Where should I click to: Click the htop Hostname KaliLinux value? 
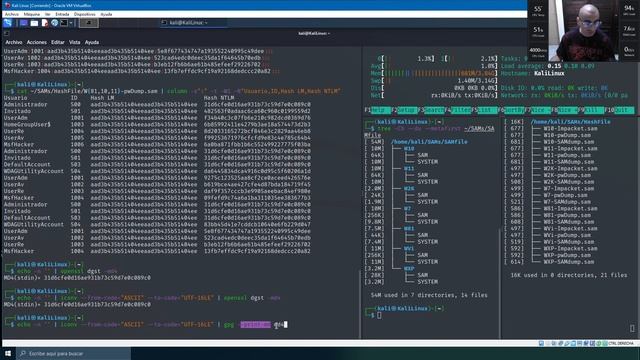(x=549, y=73)
